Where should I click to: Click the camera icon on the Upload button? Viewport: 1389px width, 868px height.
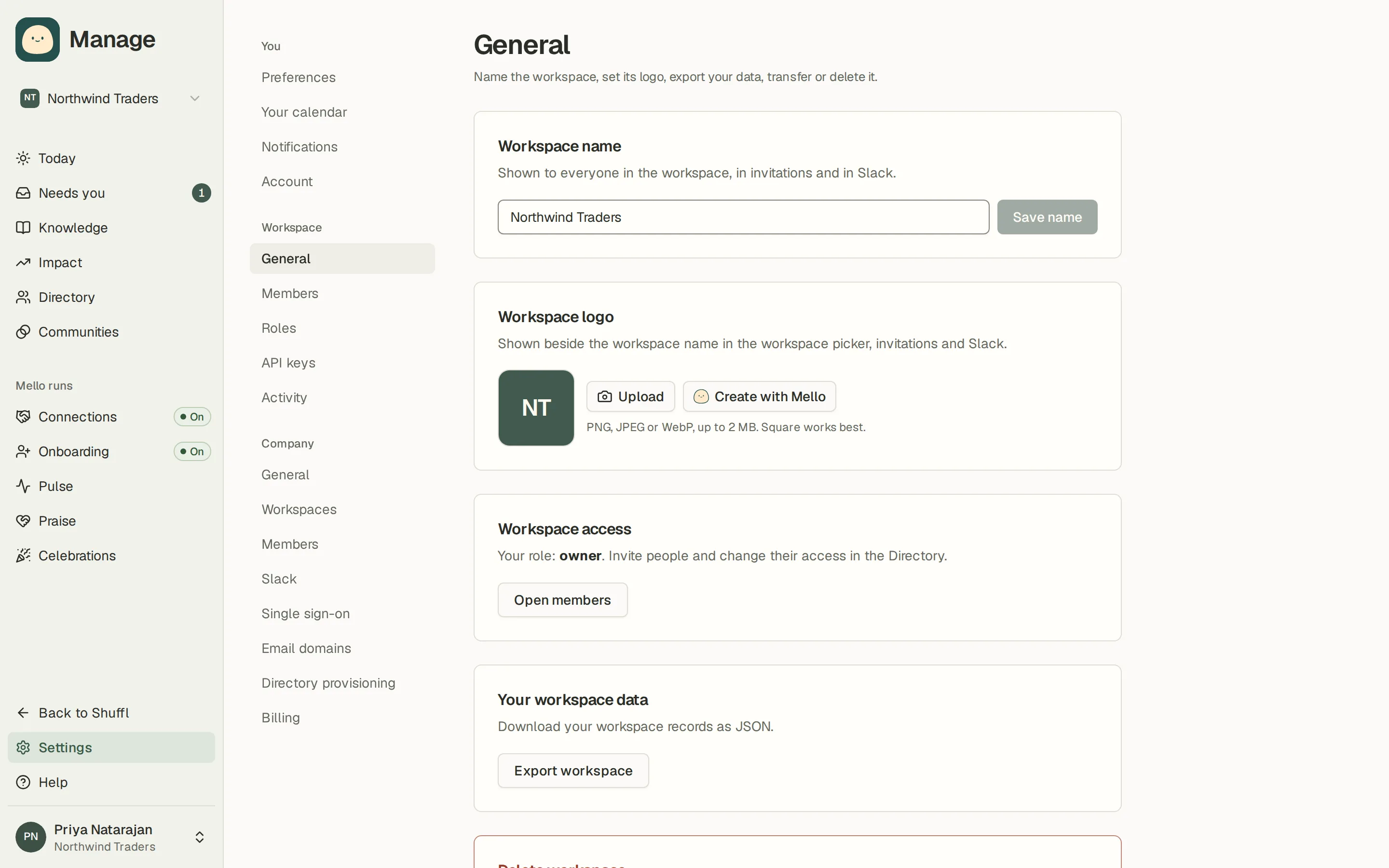click(x=604, y=397)
